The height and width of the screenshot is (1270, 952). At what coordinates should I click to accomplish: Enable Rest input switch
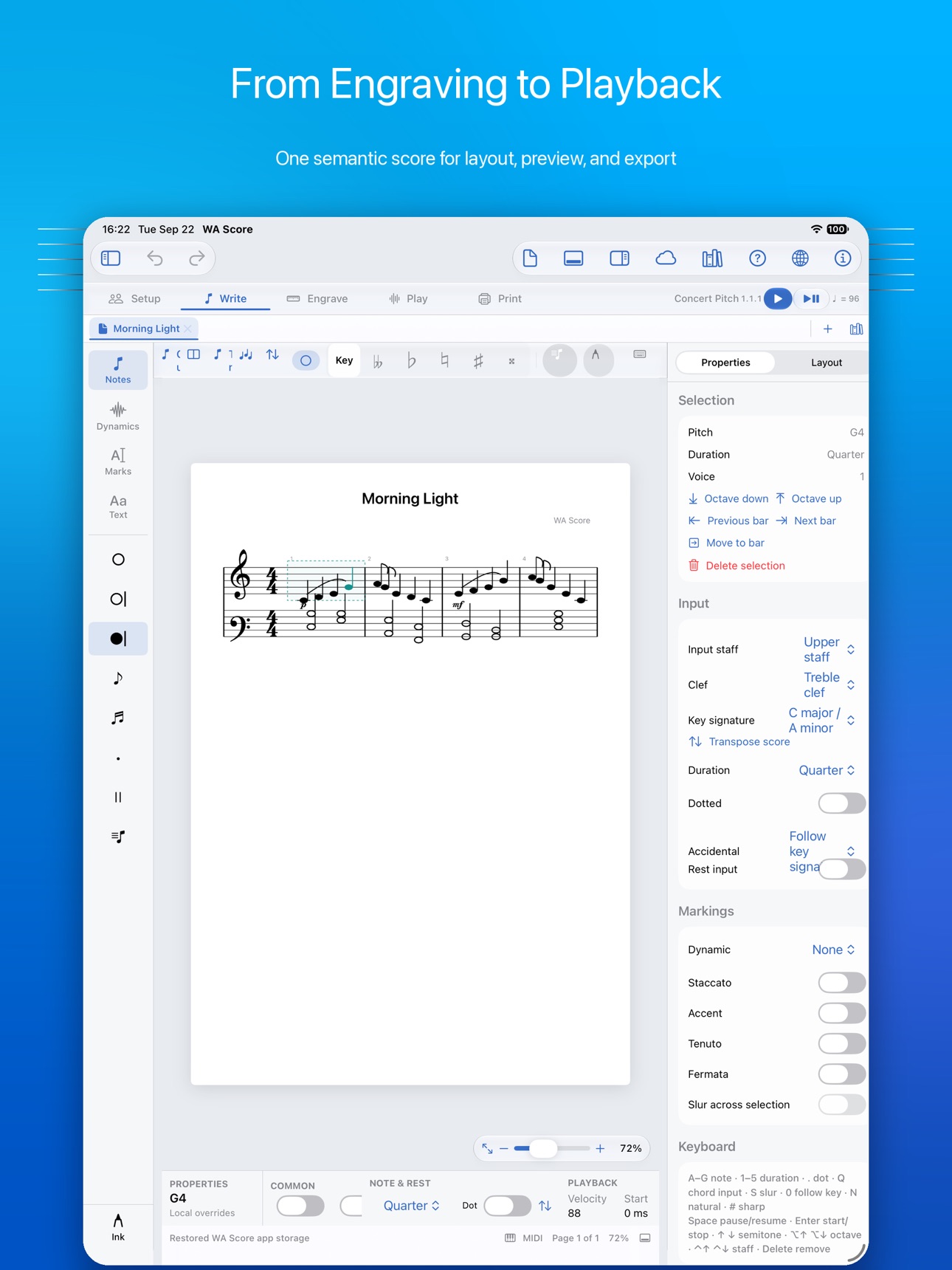point(842,869)
